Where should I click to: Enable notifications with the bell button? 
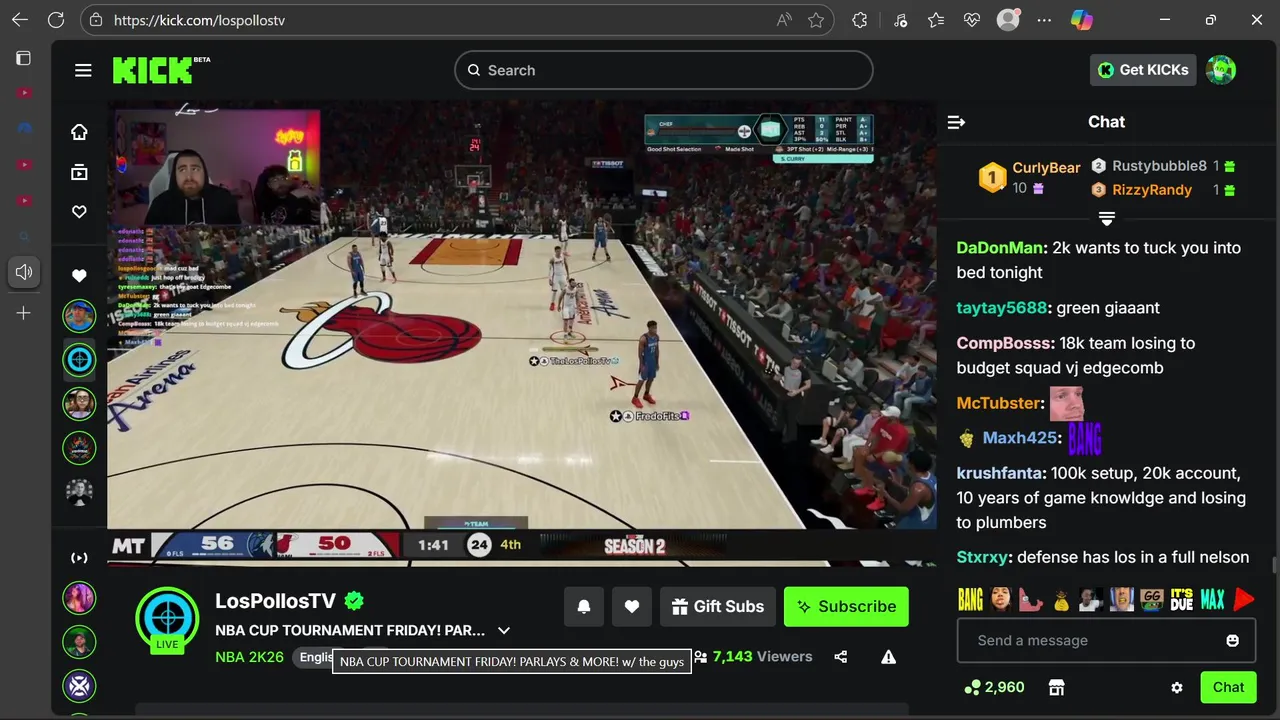[584, 607]
